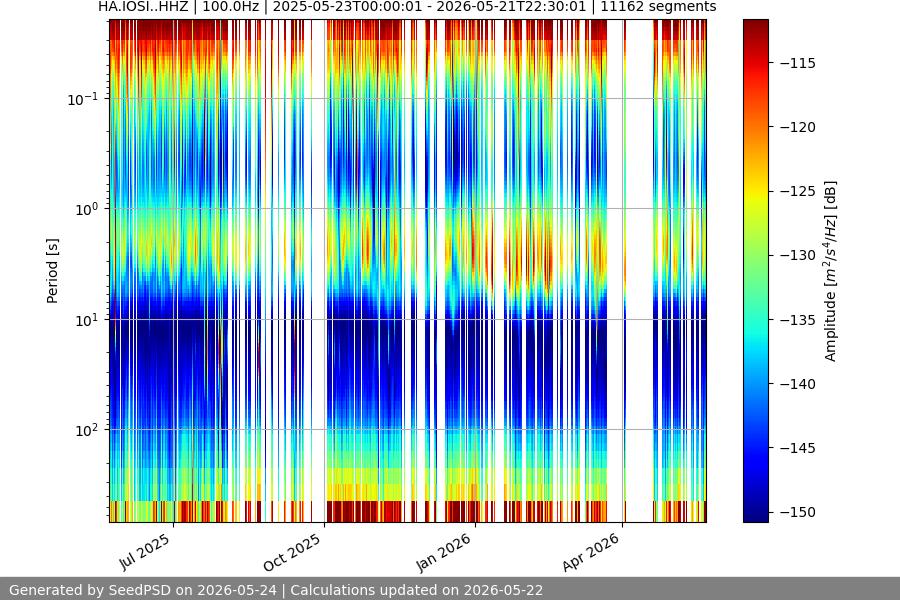
Task: Click the amplitude colorbar gradient strip
Action: click(755, 271)
